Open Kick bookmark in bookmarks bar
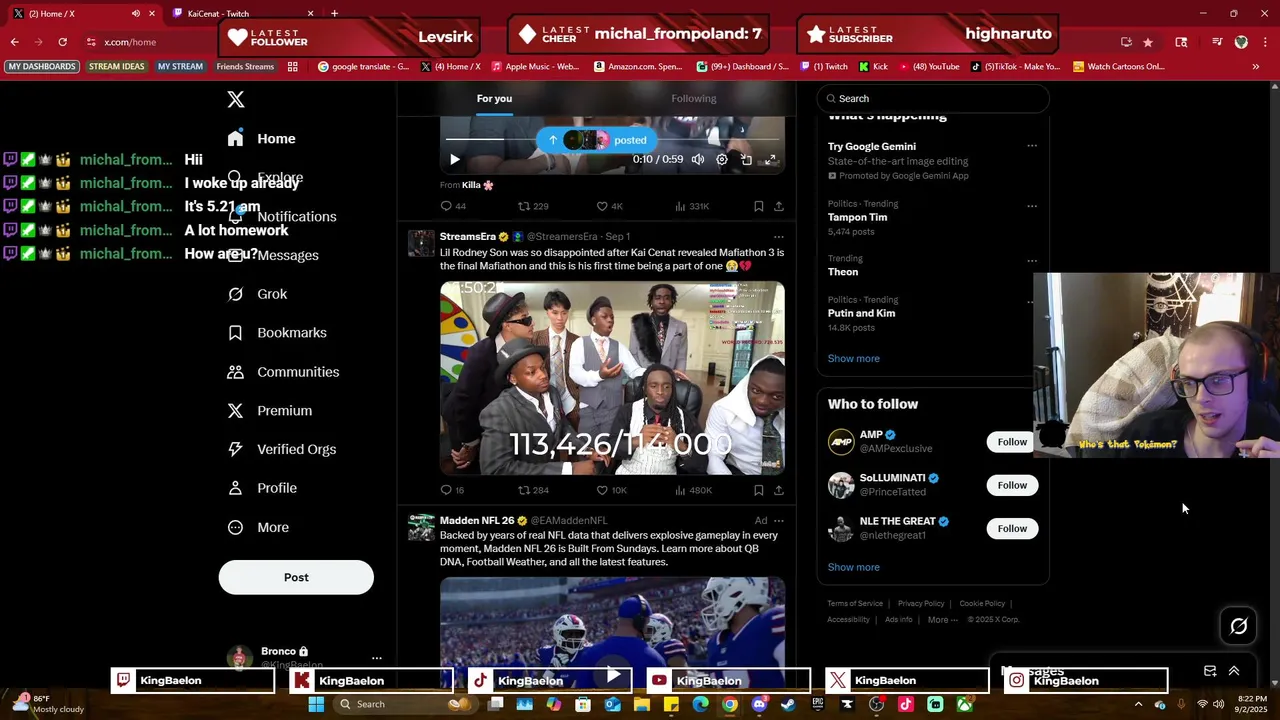The image size is (1280, 720). point(873,67)
